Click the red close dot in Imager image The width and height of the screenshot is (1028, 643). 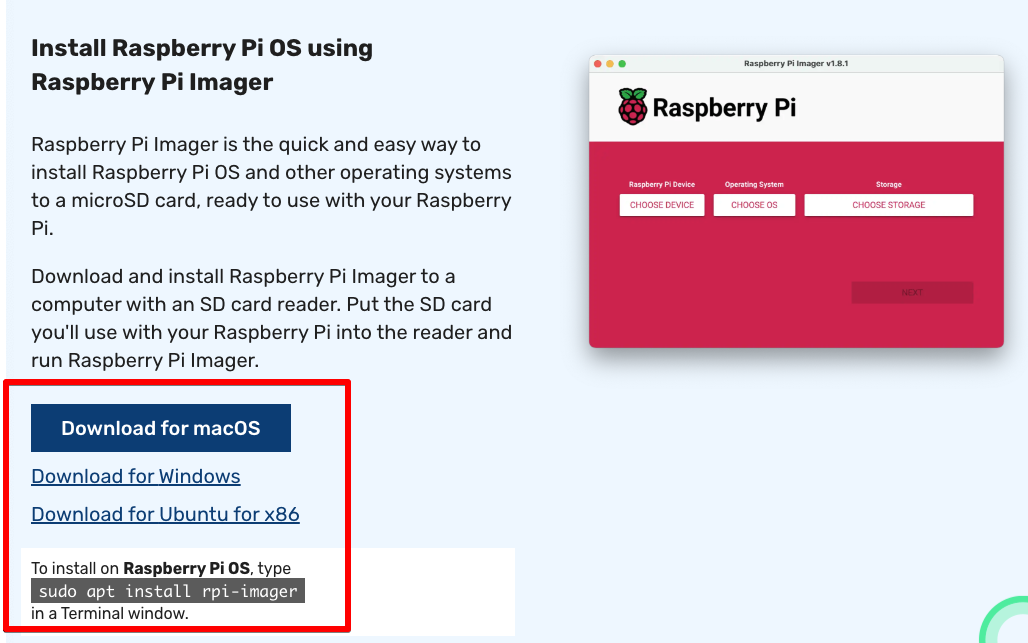pos(598,64)
